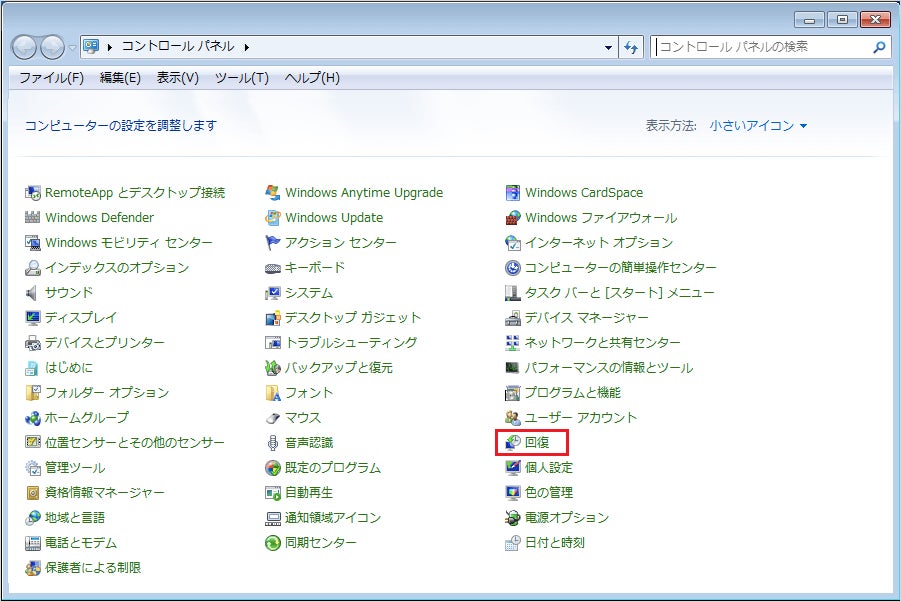This screenshot has width=901, height=602.
Task: Open the 回復 (Recovery) icon
Action: [x=513, y=442]
